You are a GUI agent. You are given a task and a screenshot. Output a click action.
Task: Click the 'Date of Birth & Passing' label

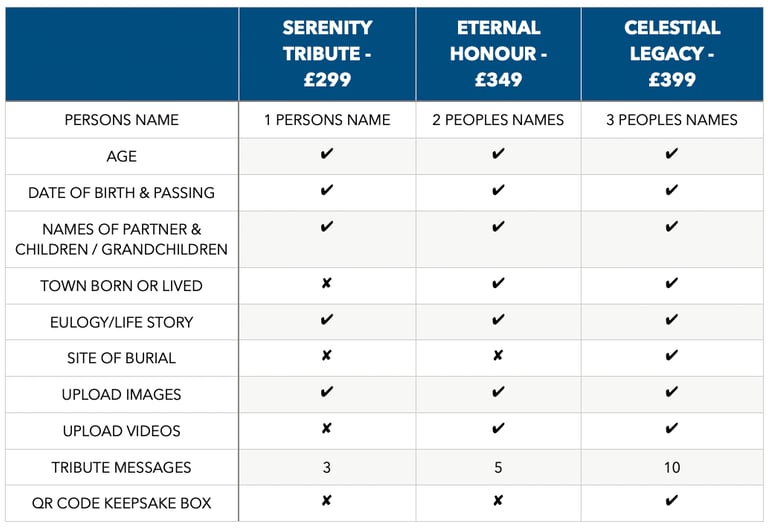point(121,193)
